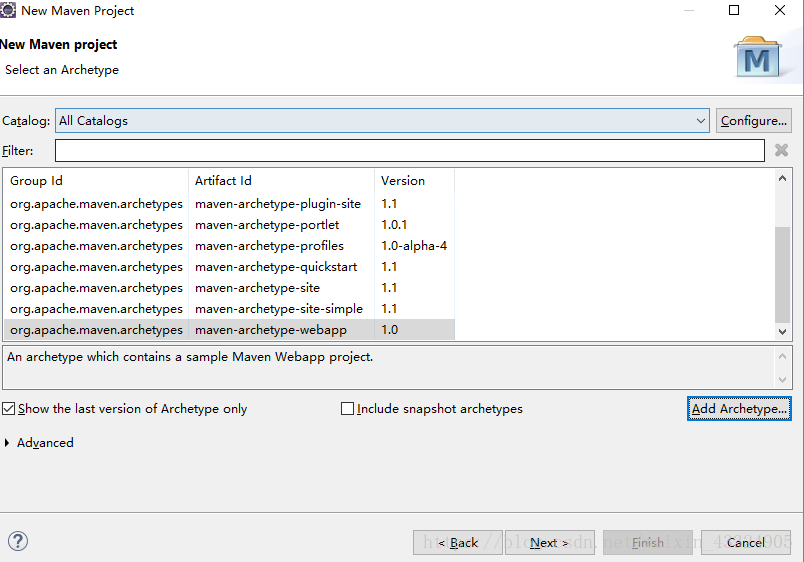Maximize the New Maven Project window
The image size is (804, 562).
[x=734, y=10]
